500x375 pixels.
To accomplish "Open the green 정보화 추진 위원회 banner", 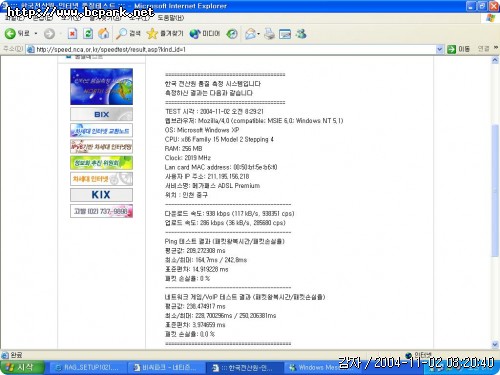I will click(x=101, y=163).
